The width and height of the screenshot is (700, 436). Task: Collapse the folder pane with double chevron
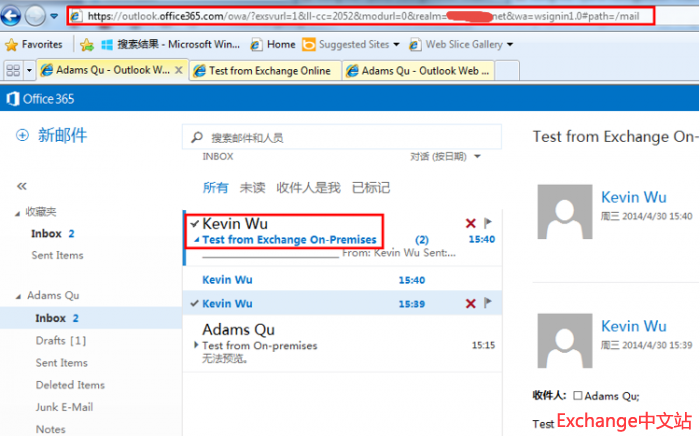pos(22,186)
